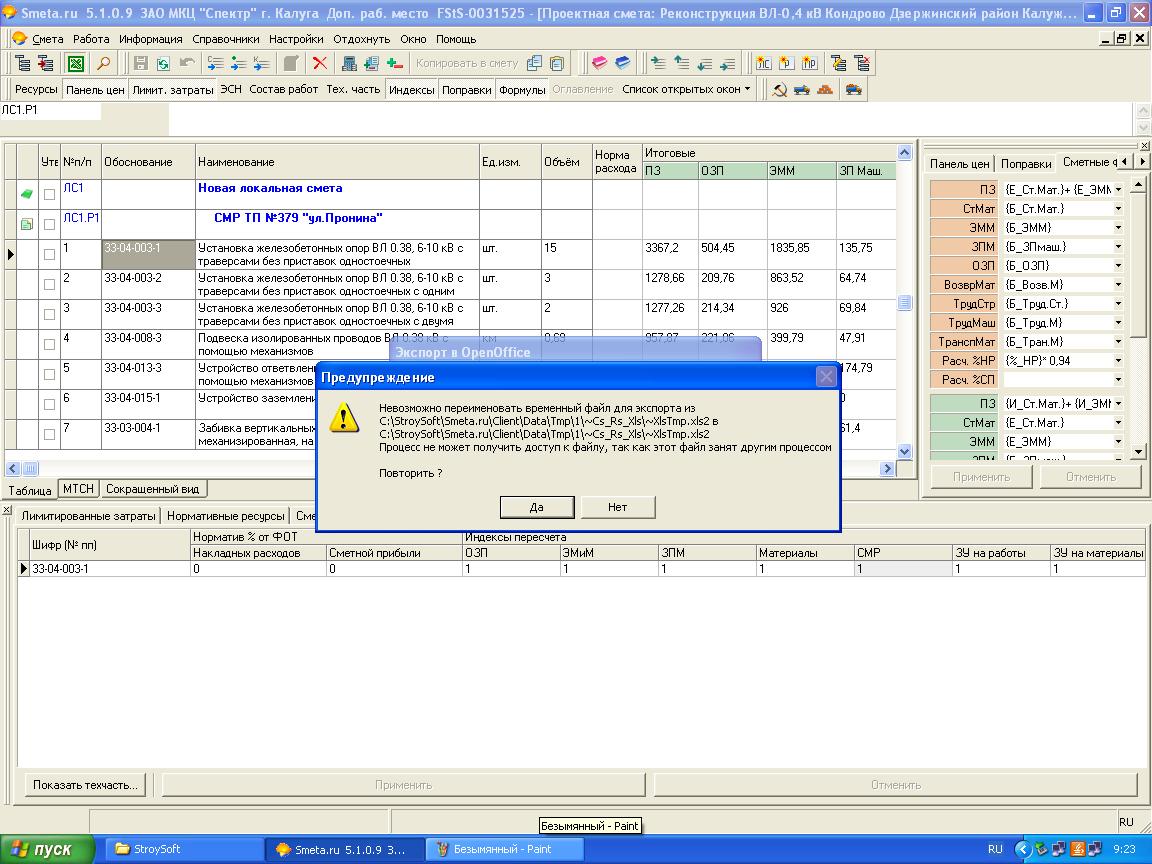Open the ТранспМат formula dropdown
This screenshot has height=864, width=1152.
[1118, 342]
